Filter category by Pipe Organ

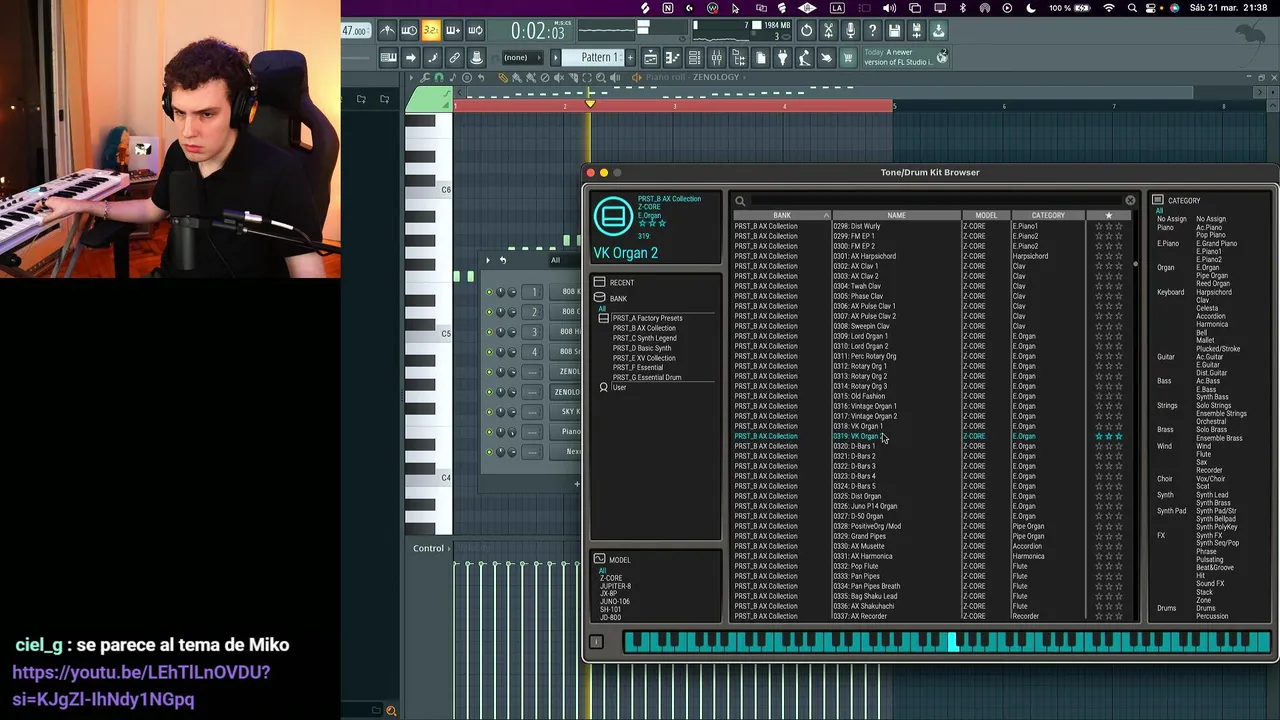click(x=1212, y=276)
